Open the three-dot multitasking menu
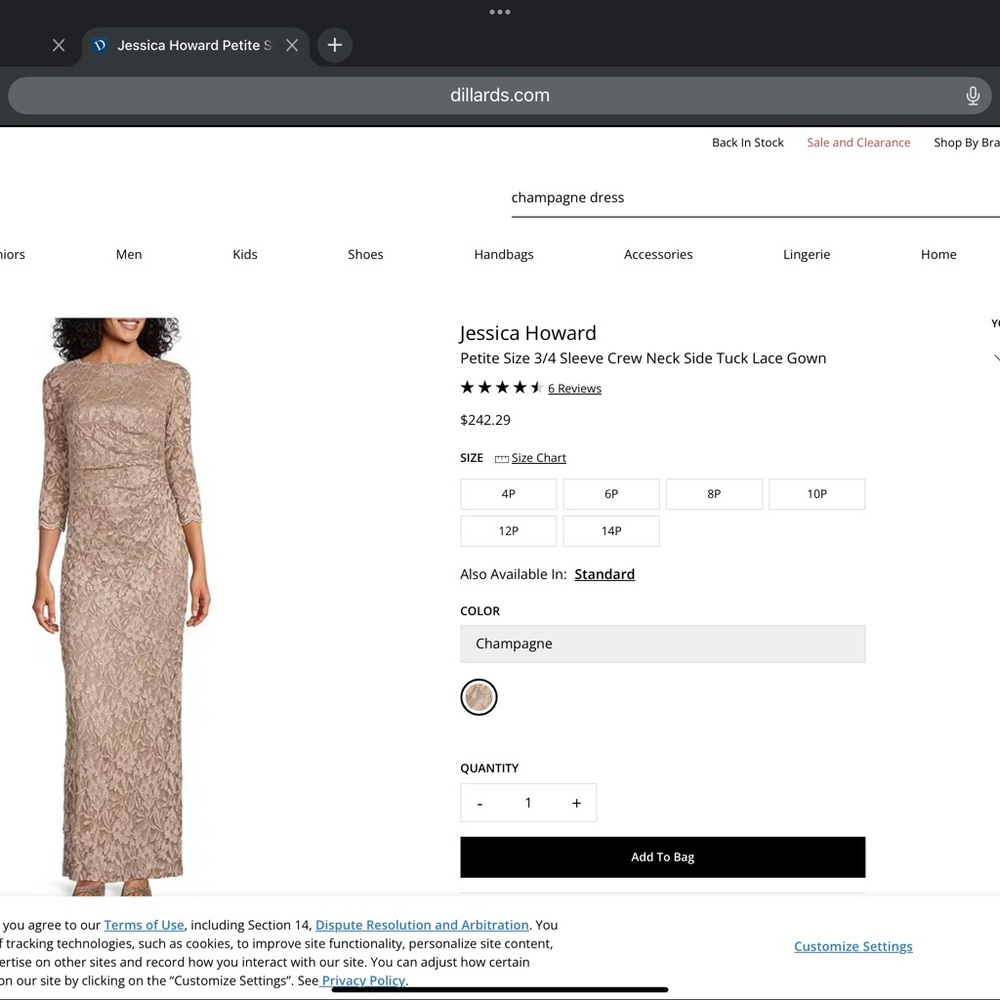The width and height of the screenshot is (1000, 1000). tap(499, 12)
